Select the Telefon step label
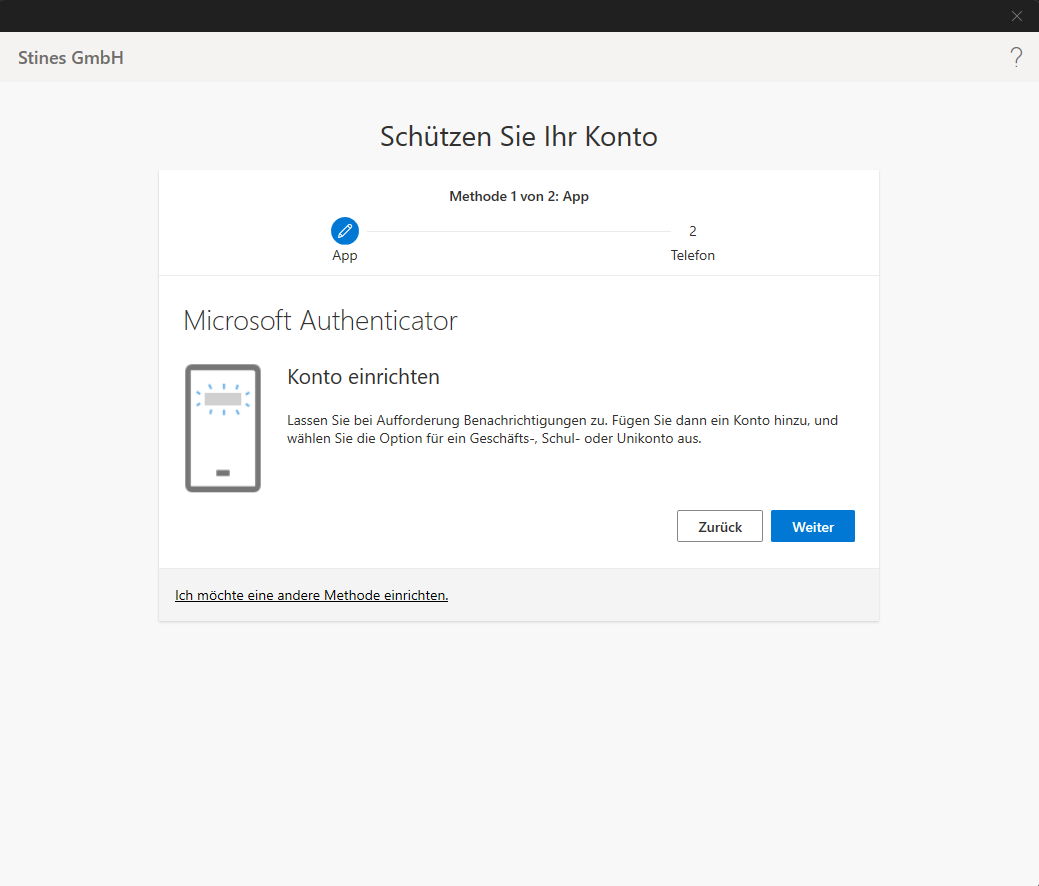 (x=692, y=256)
